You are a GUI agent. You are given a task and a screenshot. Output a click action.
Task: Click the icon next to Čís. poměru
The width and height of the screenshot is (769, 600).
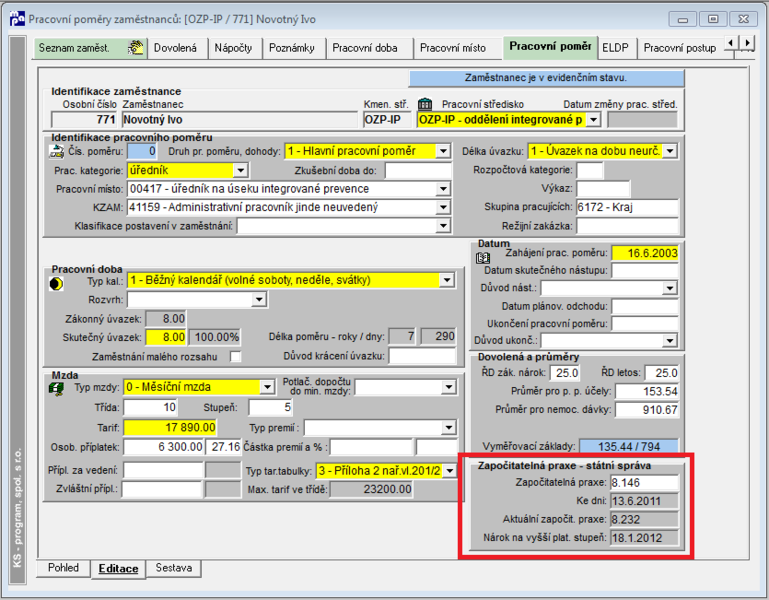point(56,152)
